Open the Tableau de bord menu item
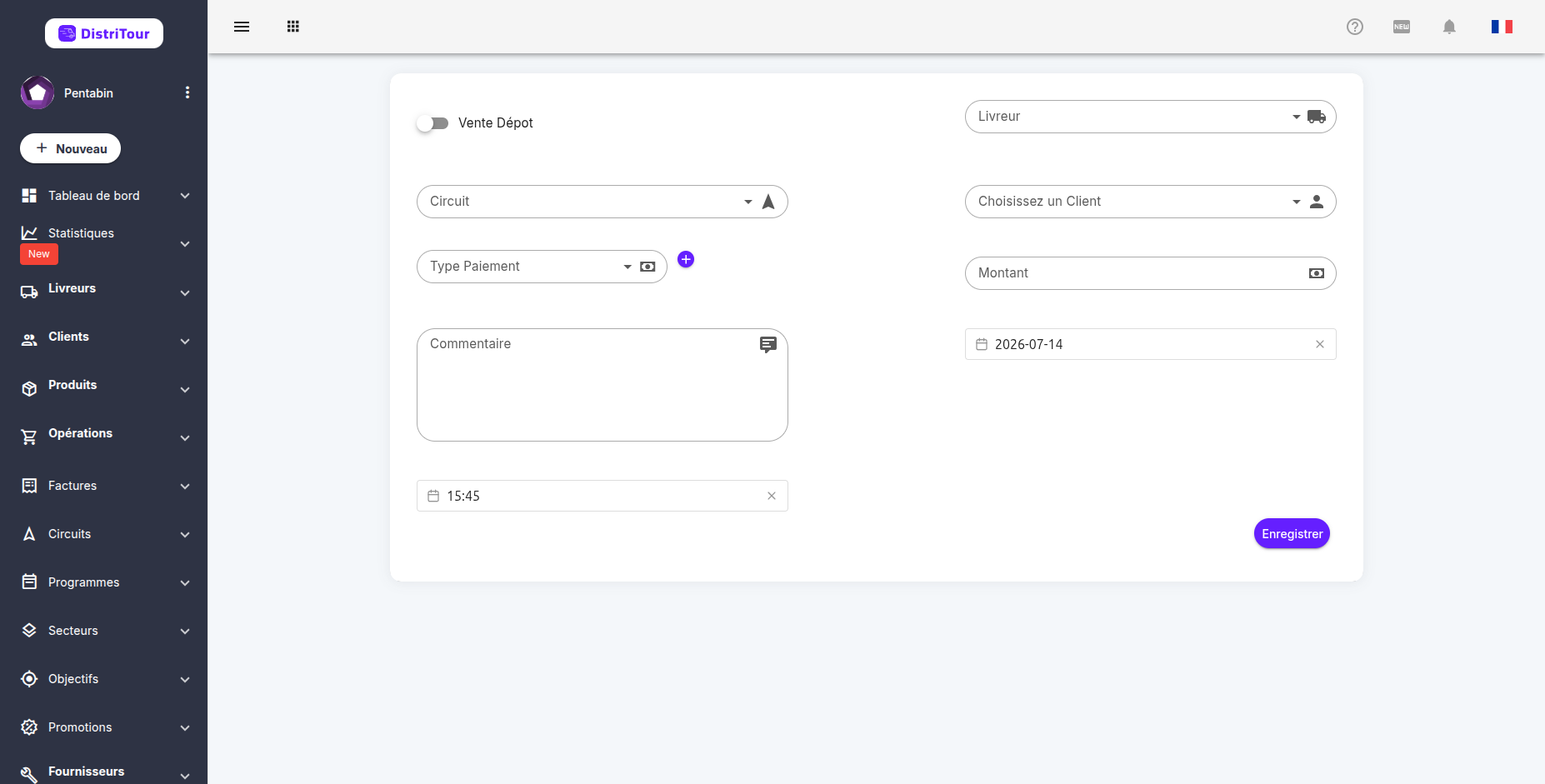 [103, 196]
